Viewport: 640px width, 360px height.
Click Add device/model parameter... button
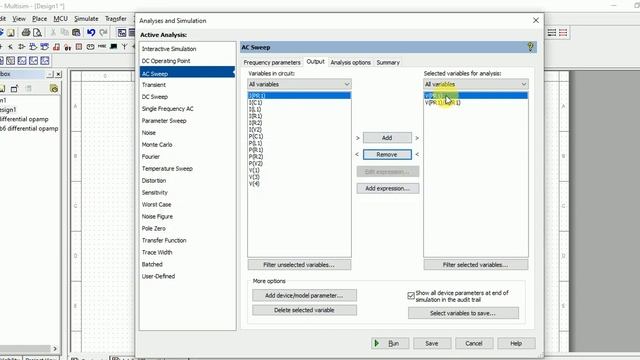point(304,296)
